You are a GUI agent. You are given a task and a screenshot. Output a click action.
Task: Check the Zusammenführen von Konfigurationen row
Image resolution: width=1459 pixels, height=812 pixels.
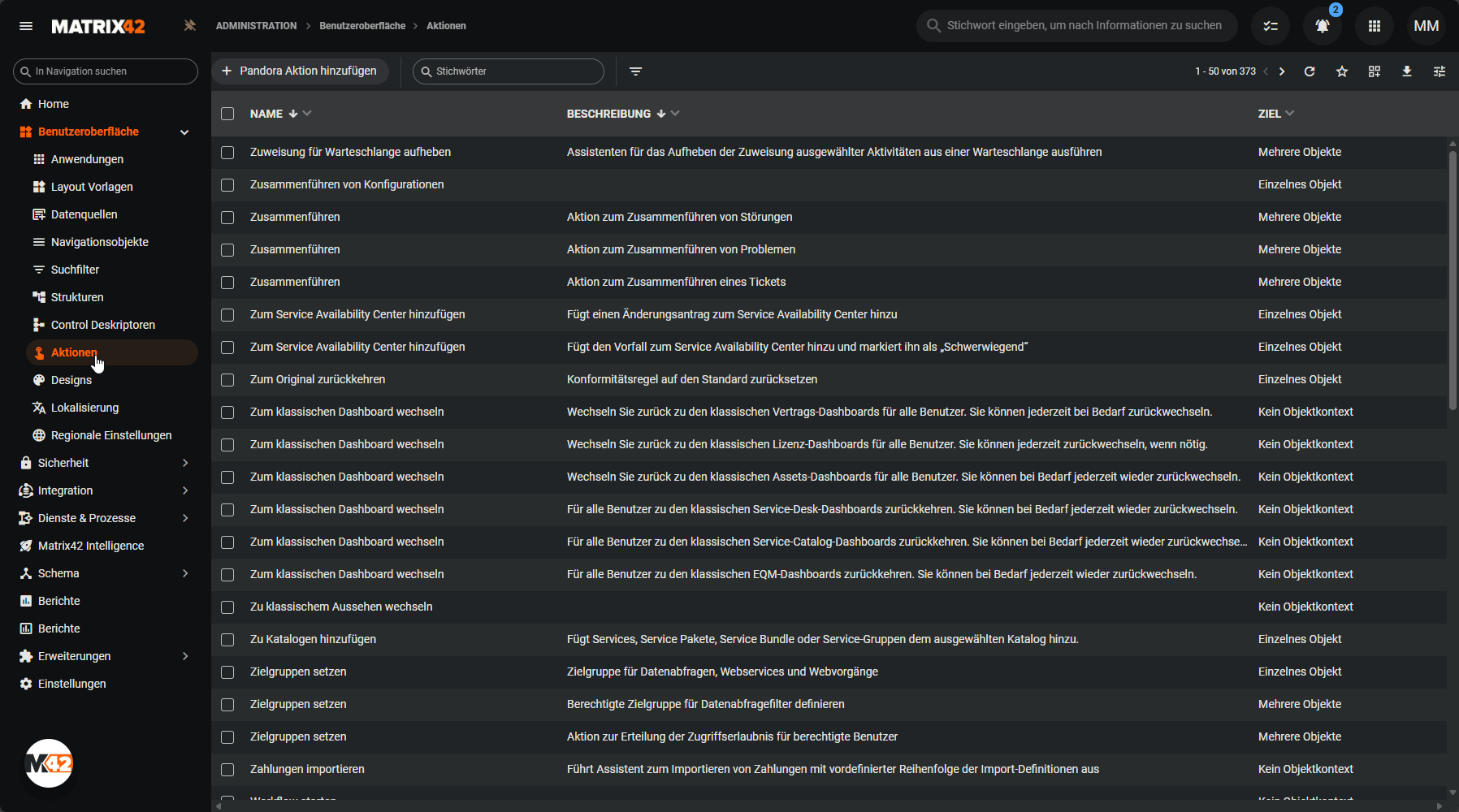(x=227, y=185)
